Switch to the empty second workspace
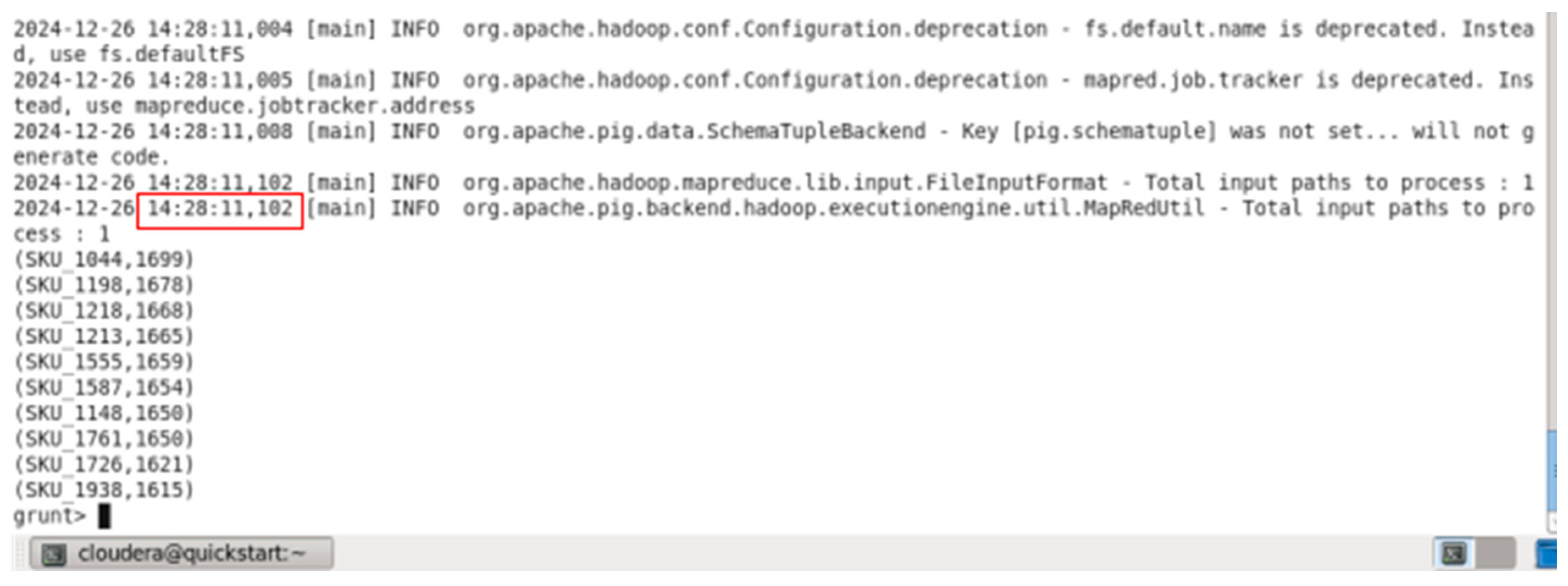The width and height of the screenshot is (1568, 586). [x=1495, y=554]
